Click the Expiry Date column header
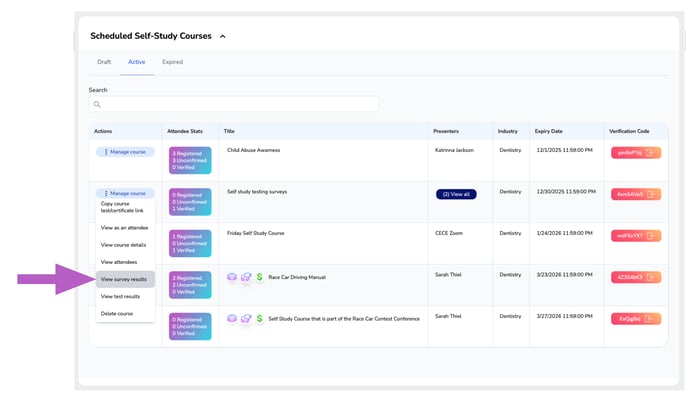688x398 pixels. click(548, 131)
